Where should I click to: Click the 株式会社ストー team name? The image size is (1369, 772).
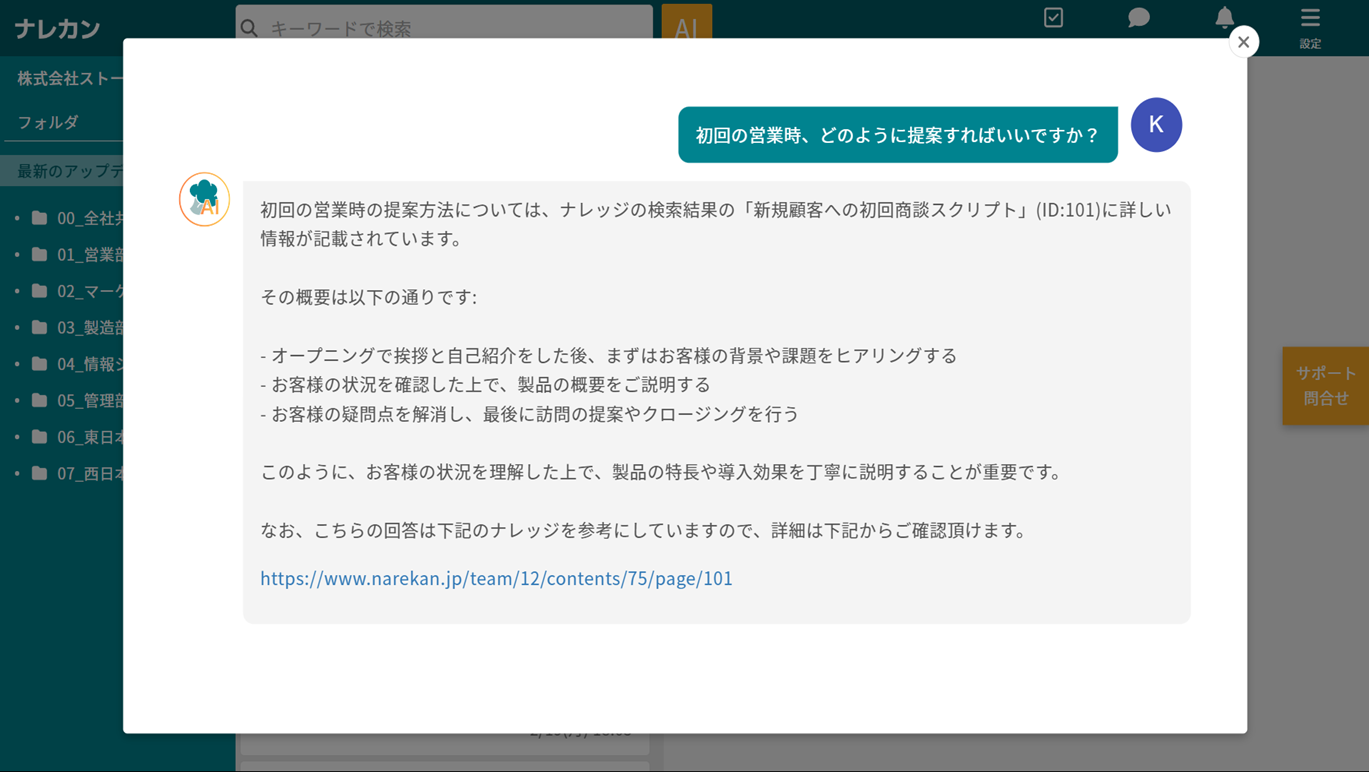click(70, 78)
